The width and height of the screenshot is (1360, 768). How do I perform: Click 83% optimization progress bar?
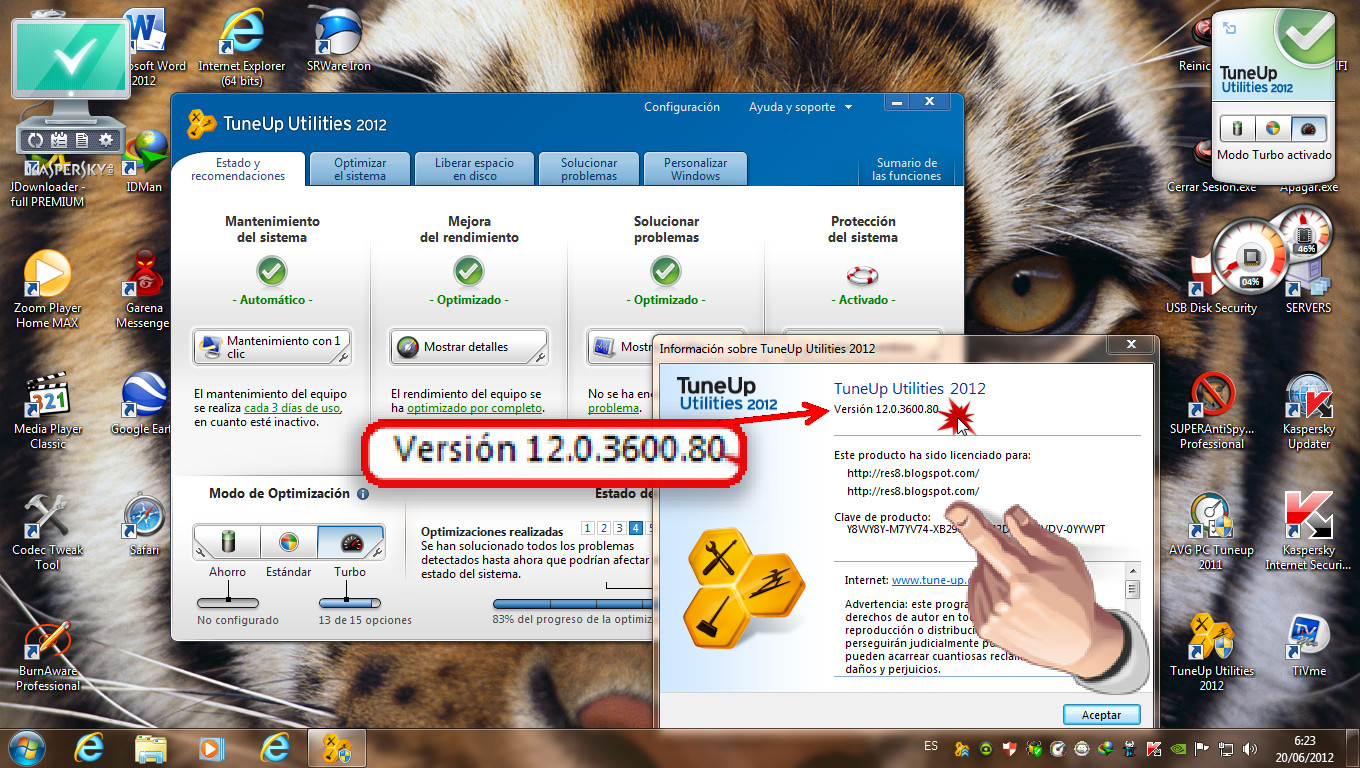click(x=572, y=604)
